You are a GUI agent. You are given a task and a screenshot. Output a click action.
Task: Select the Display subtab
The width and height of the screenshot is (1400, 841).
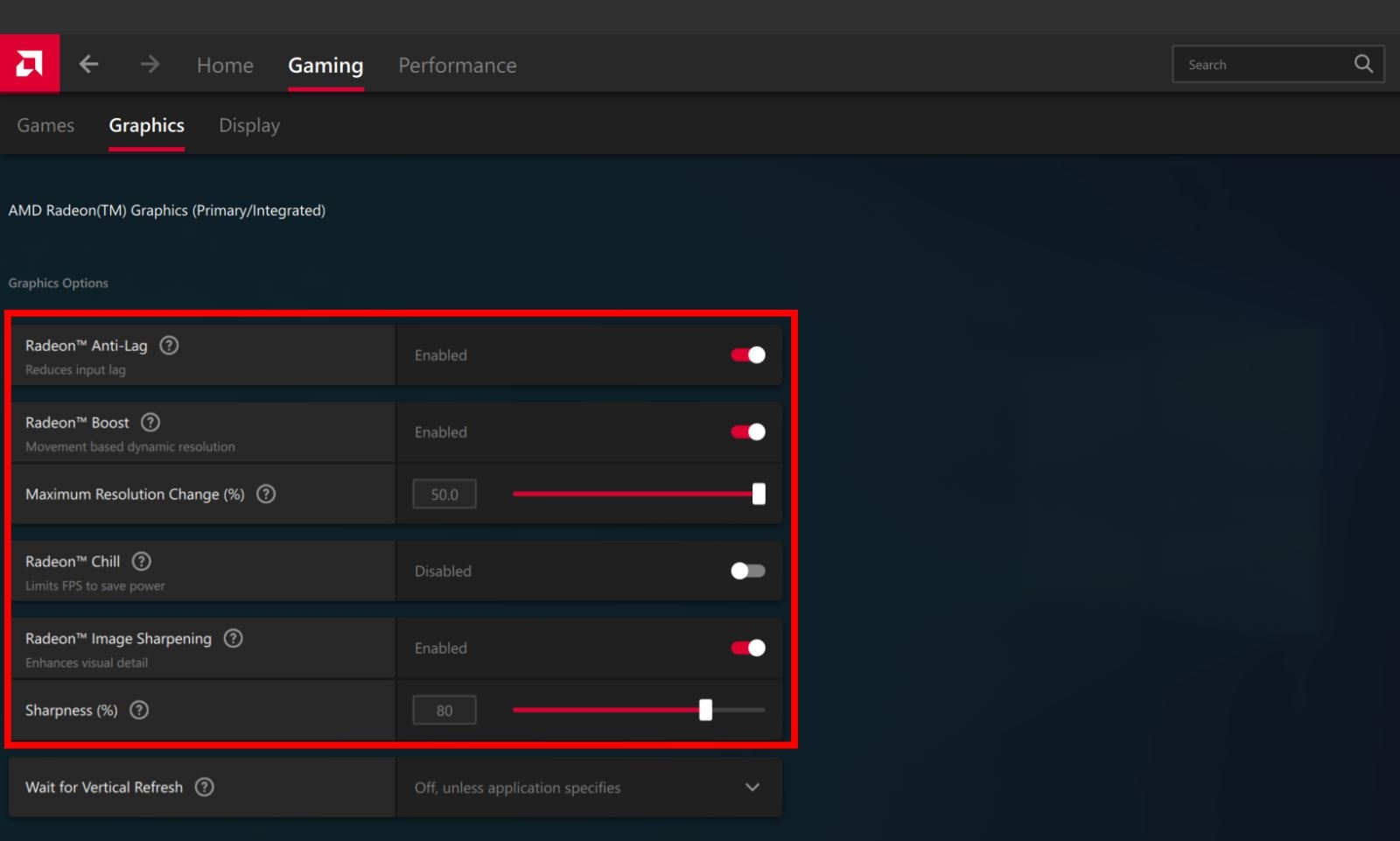coord(248,125)
